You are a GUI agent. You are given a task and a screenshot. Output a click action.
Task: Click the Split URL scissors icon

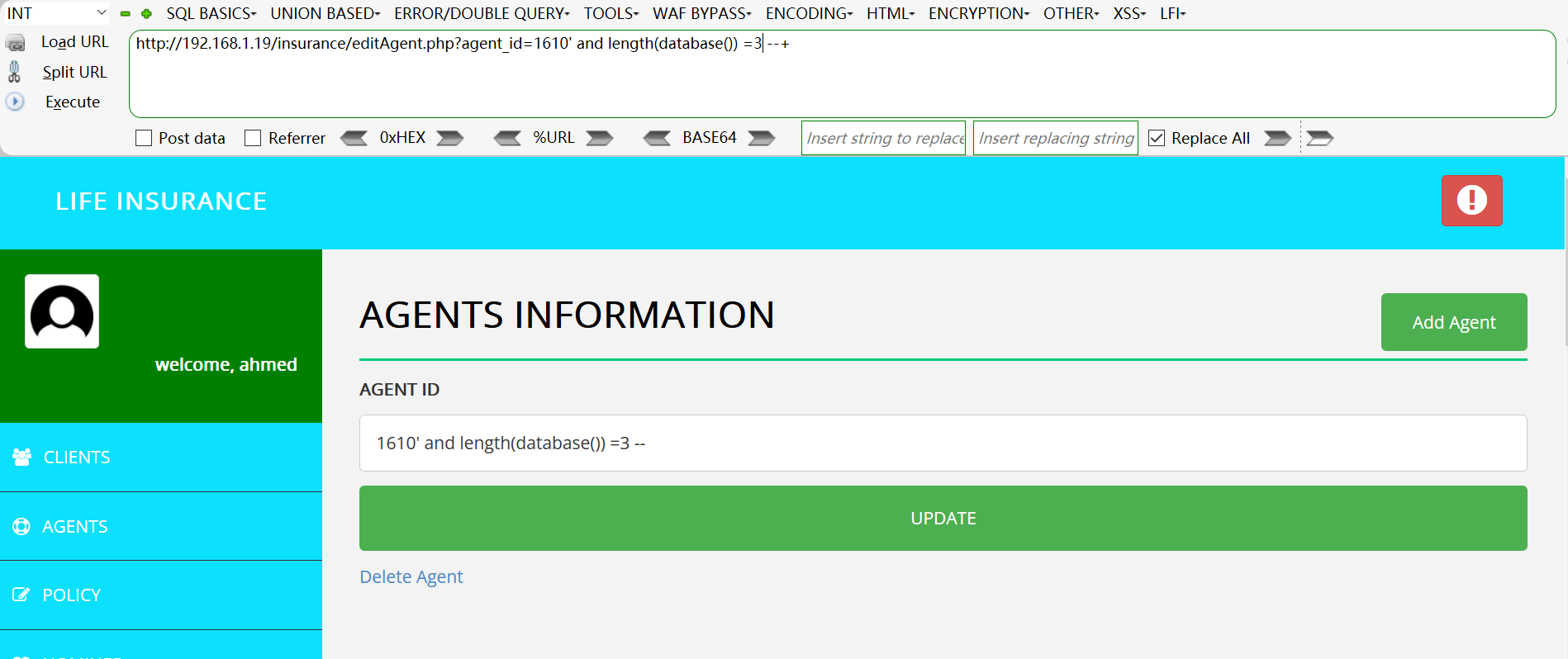point(14,72)
